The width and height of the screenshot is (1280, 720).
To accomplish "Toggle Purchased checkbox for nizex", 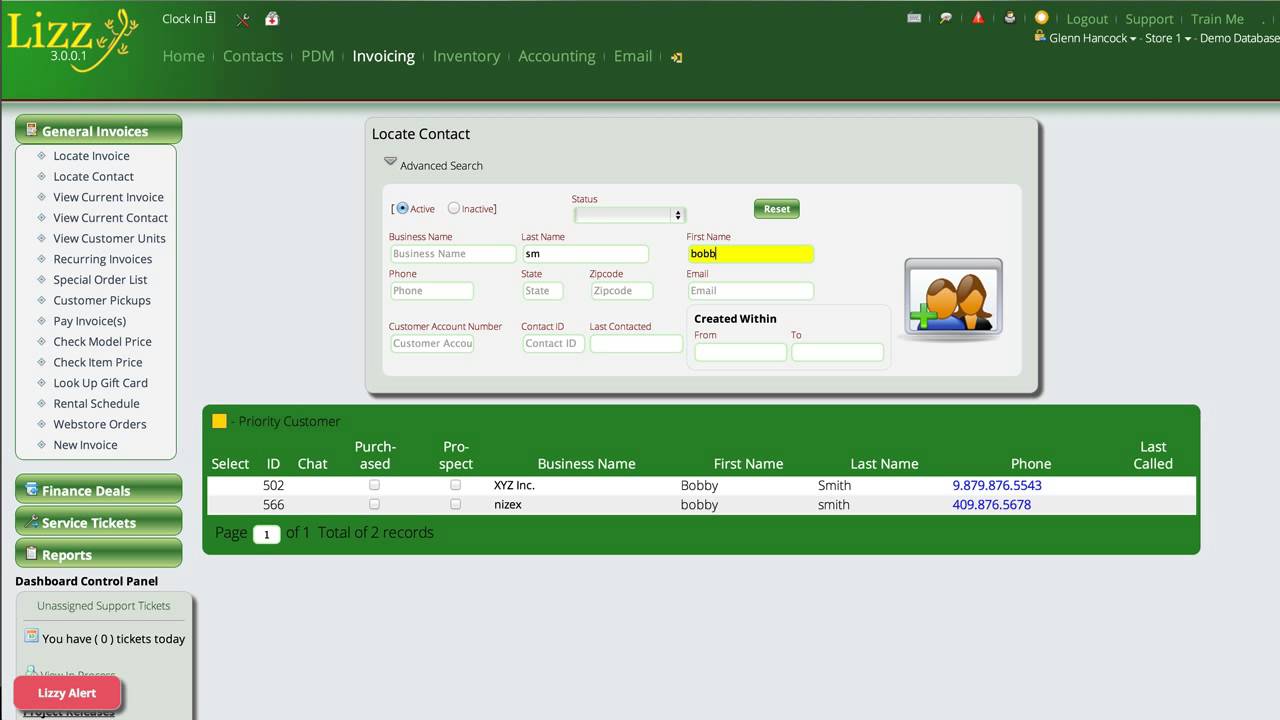I will click(x=374, y=504).
